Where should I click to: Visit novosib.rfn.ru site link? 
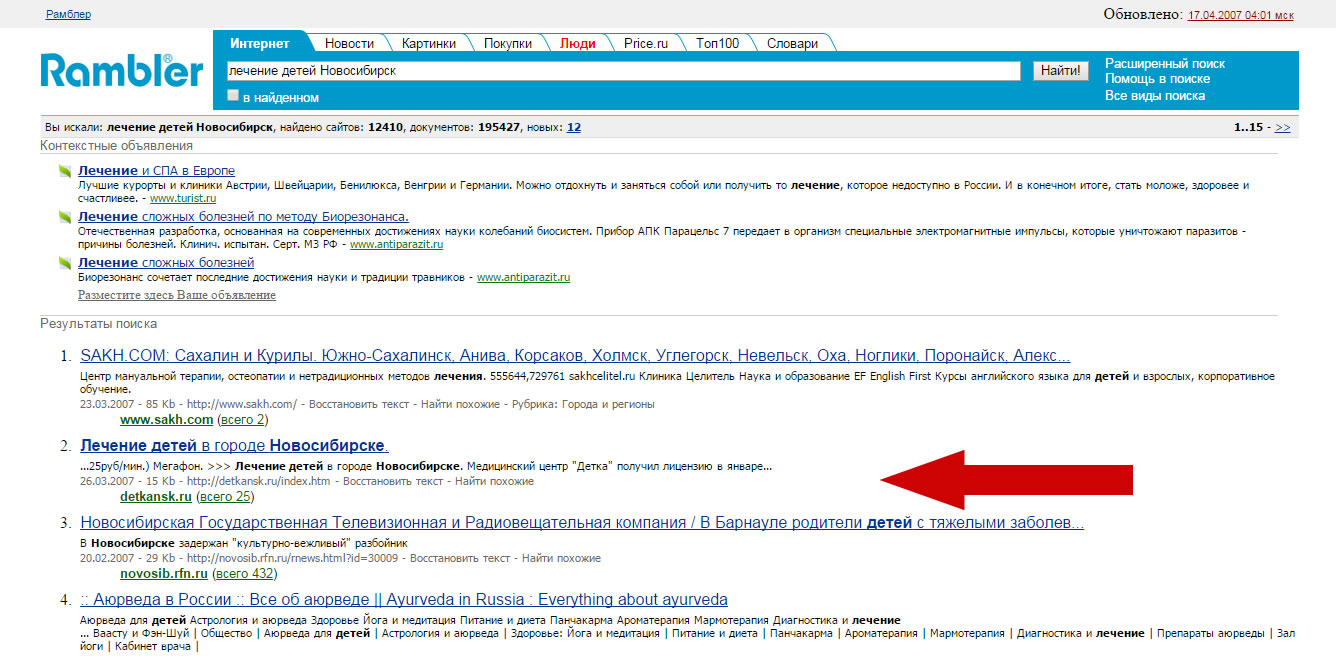[x=164, y=574]
